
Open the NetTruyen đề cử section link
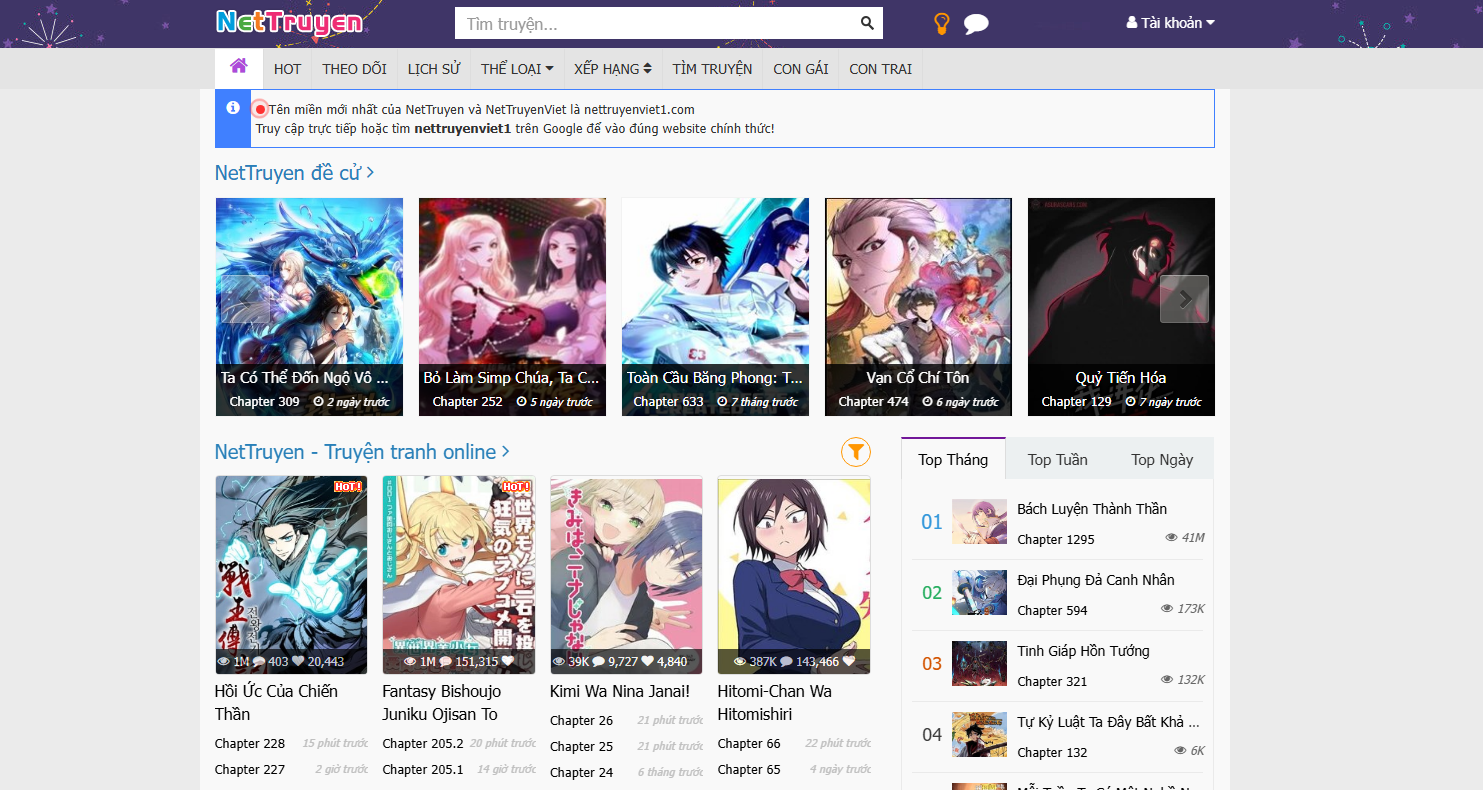pos(294,173)
